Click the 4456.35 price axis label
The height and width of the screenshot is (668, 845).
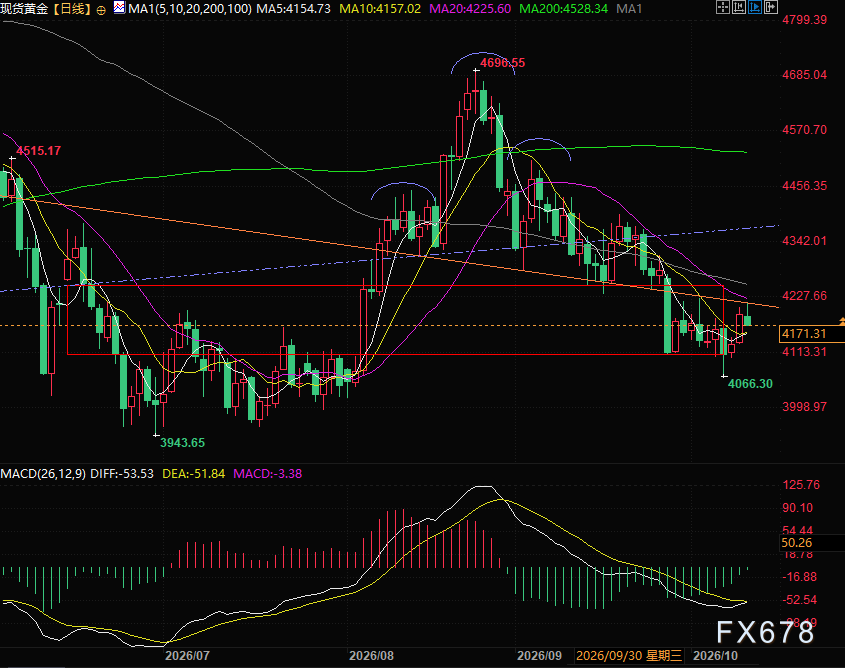point(805,186)
